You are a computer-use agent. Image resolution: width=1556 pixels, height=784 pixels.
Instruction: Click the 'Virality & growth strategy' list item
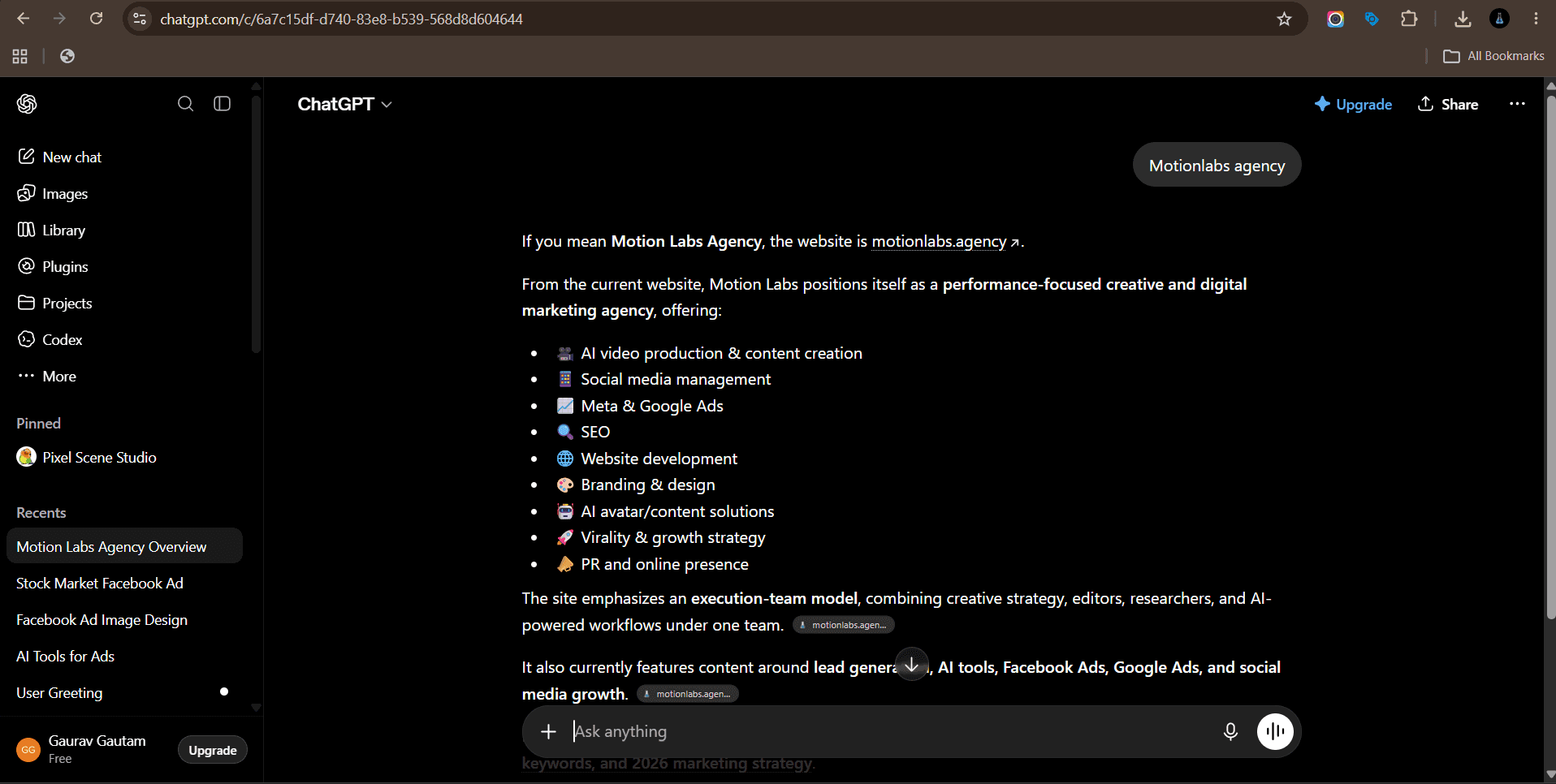(661, 537)
